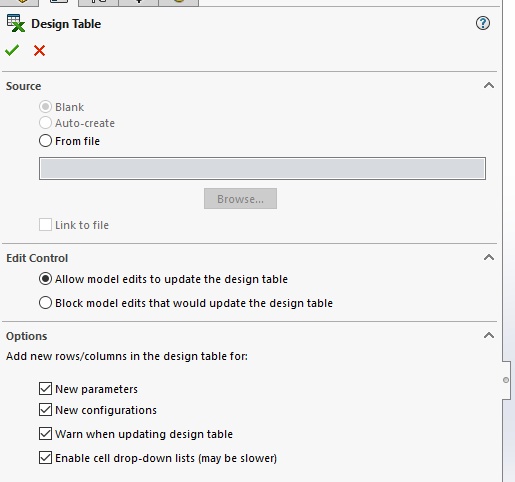Switch to FeatureManager design tree tab
The image size is (515, 482).
click(19, 2)
